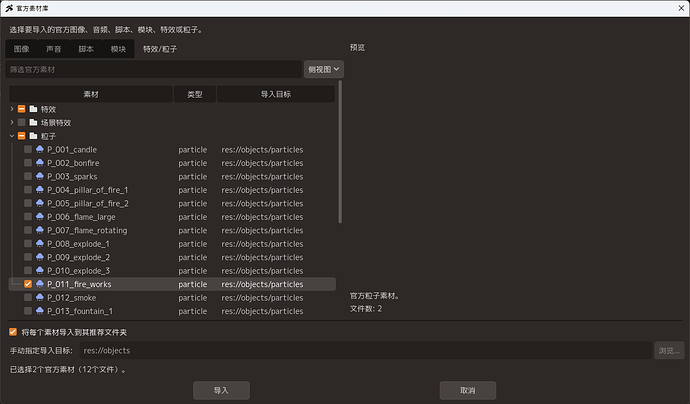Click the particle icon of P_009_explode_2

[x=40, y=257]
